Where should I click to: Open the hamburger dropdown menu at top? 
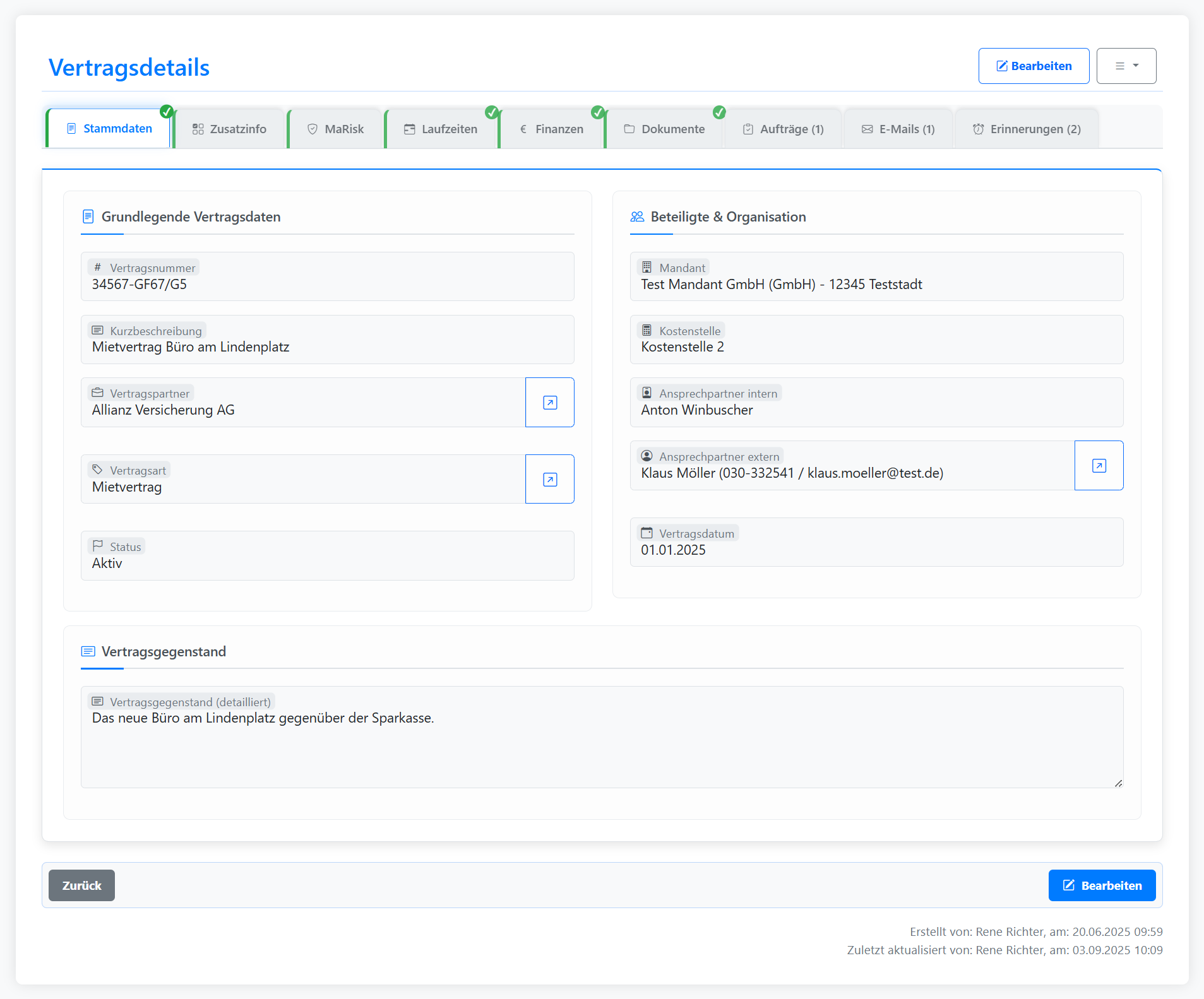click(1126, 66)
